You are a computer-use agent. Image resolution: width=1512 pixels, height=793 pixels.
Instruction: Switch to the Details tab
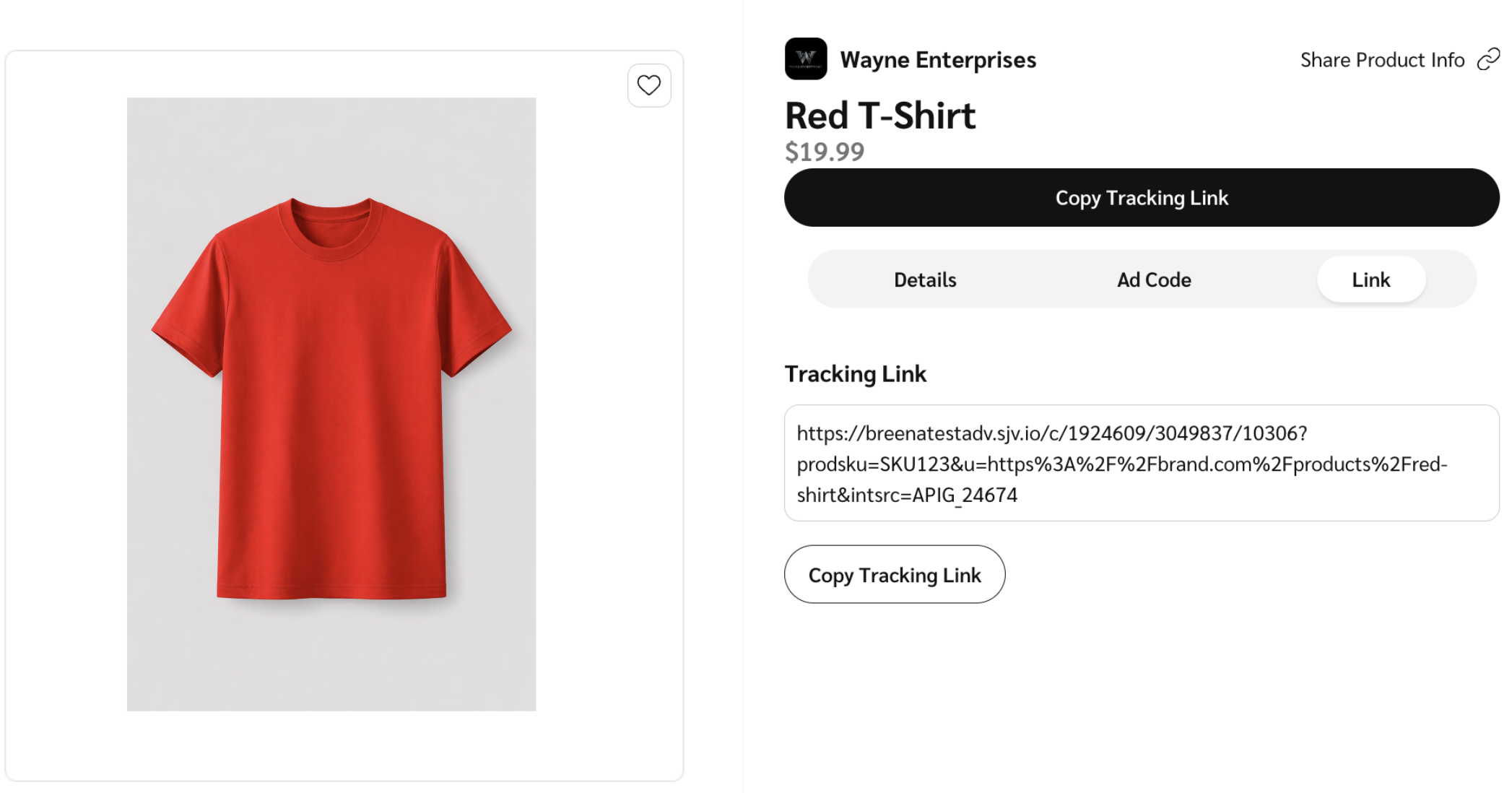pos(924,279)
